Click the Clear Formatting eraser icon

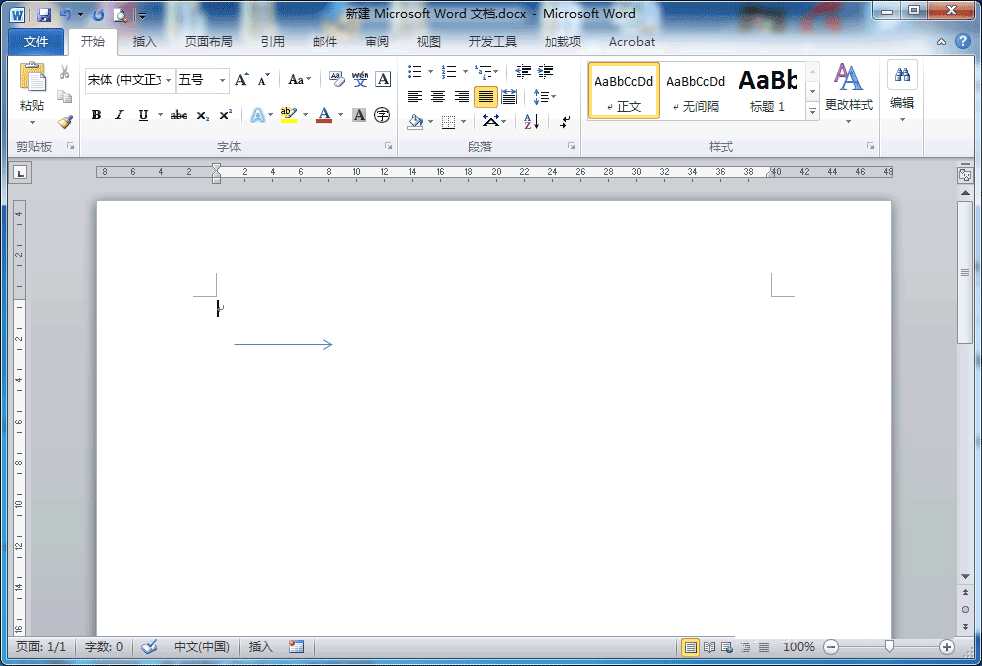[336, 79]
